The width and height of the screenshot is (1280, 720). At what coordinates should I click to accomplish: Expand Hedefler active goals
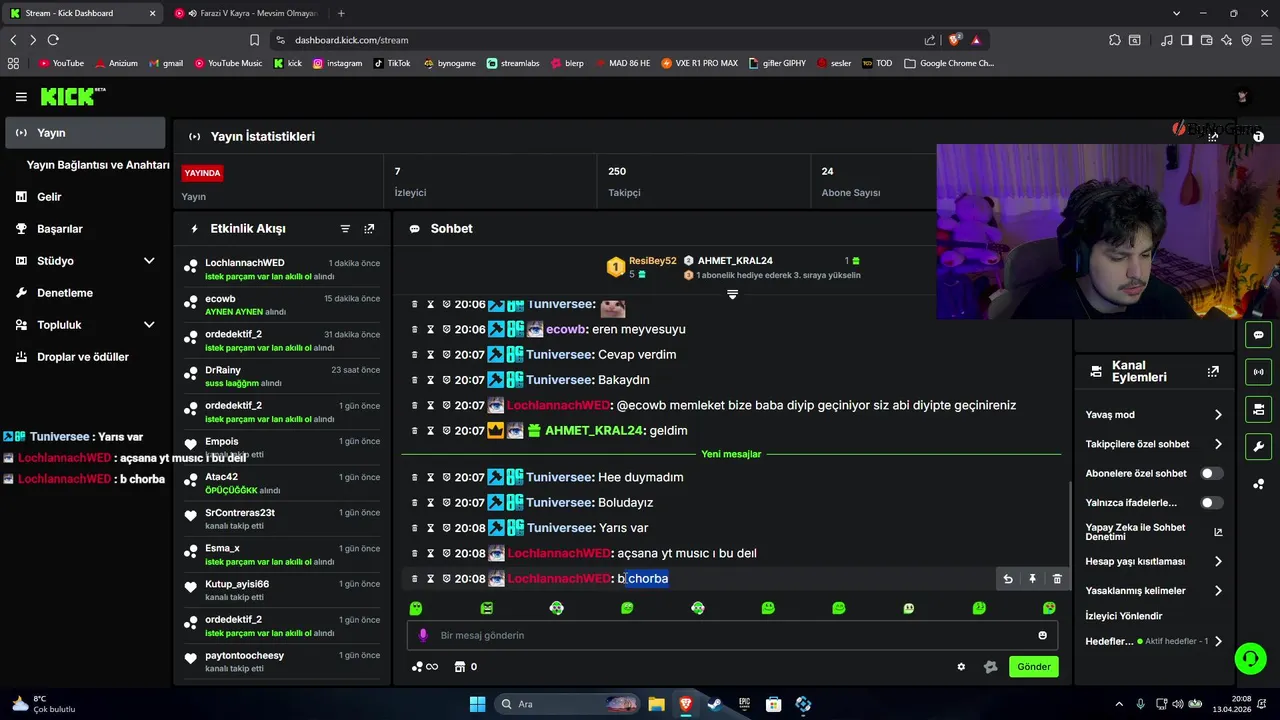point(1154,641)
